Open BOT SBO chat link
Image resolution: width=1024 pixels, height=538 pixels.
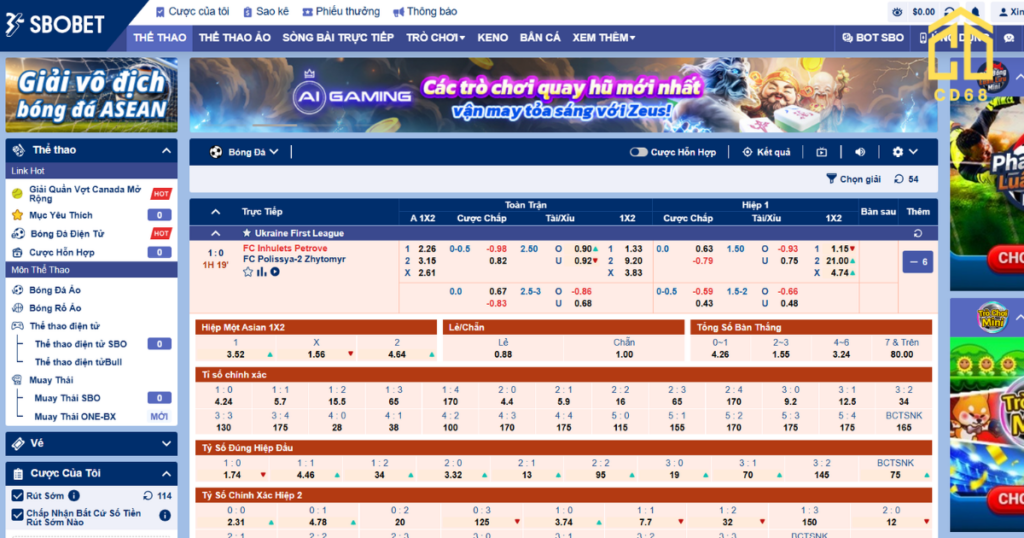[873, 38]
